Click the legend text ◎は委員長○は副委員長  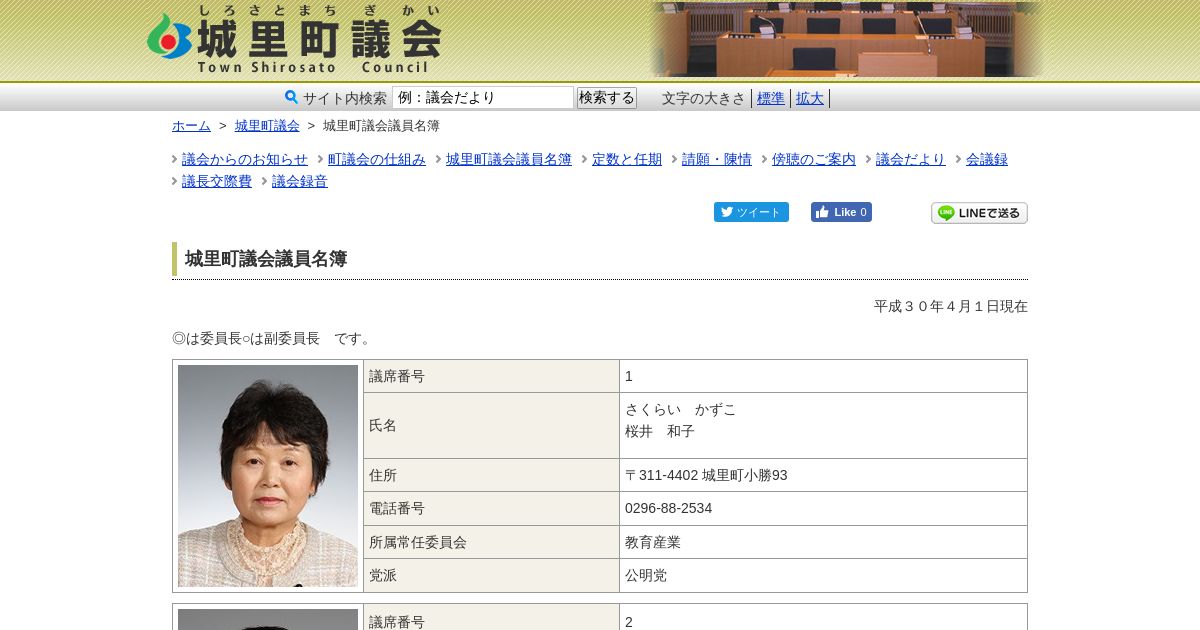click(x=246, y=338)
